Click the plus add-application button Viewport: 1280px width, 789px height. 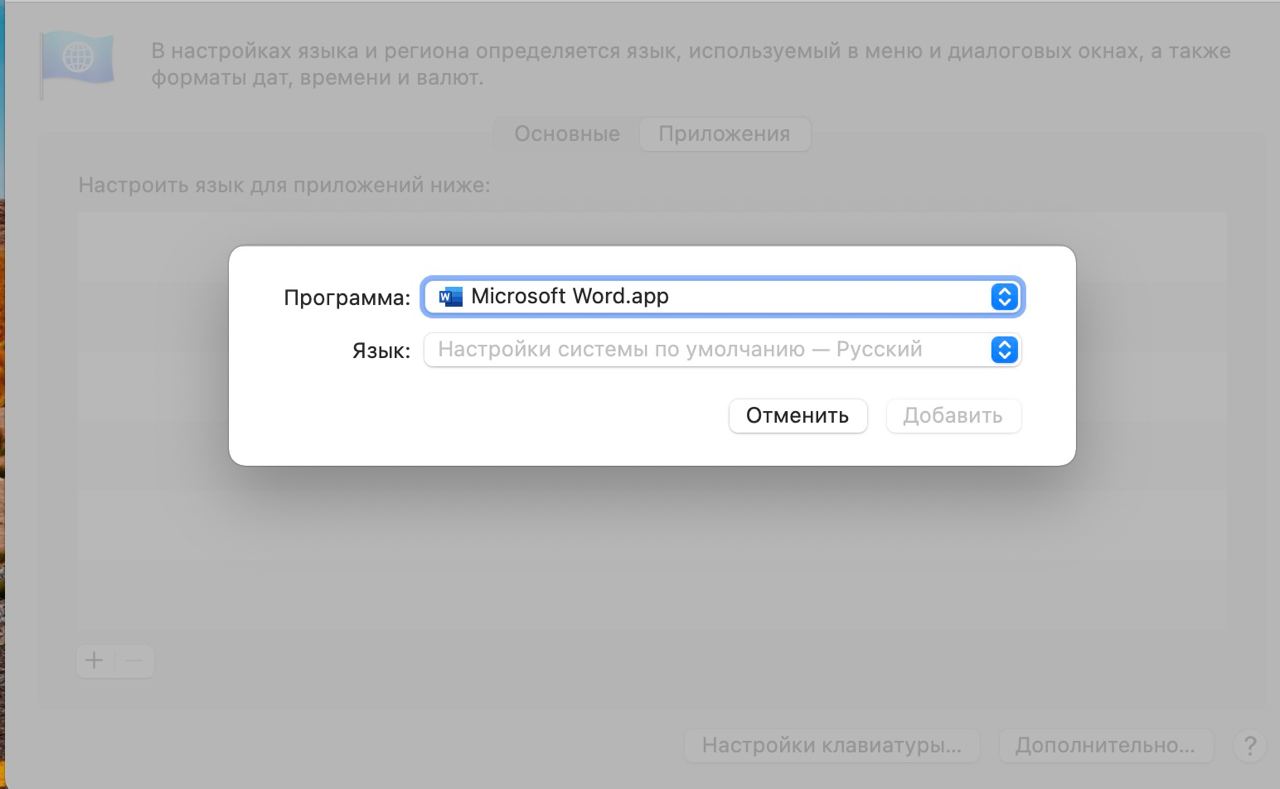94,660
